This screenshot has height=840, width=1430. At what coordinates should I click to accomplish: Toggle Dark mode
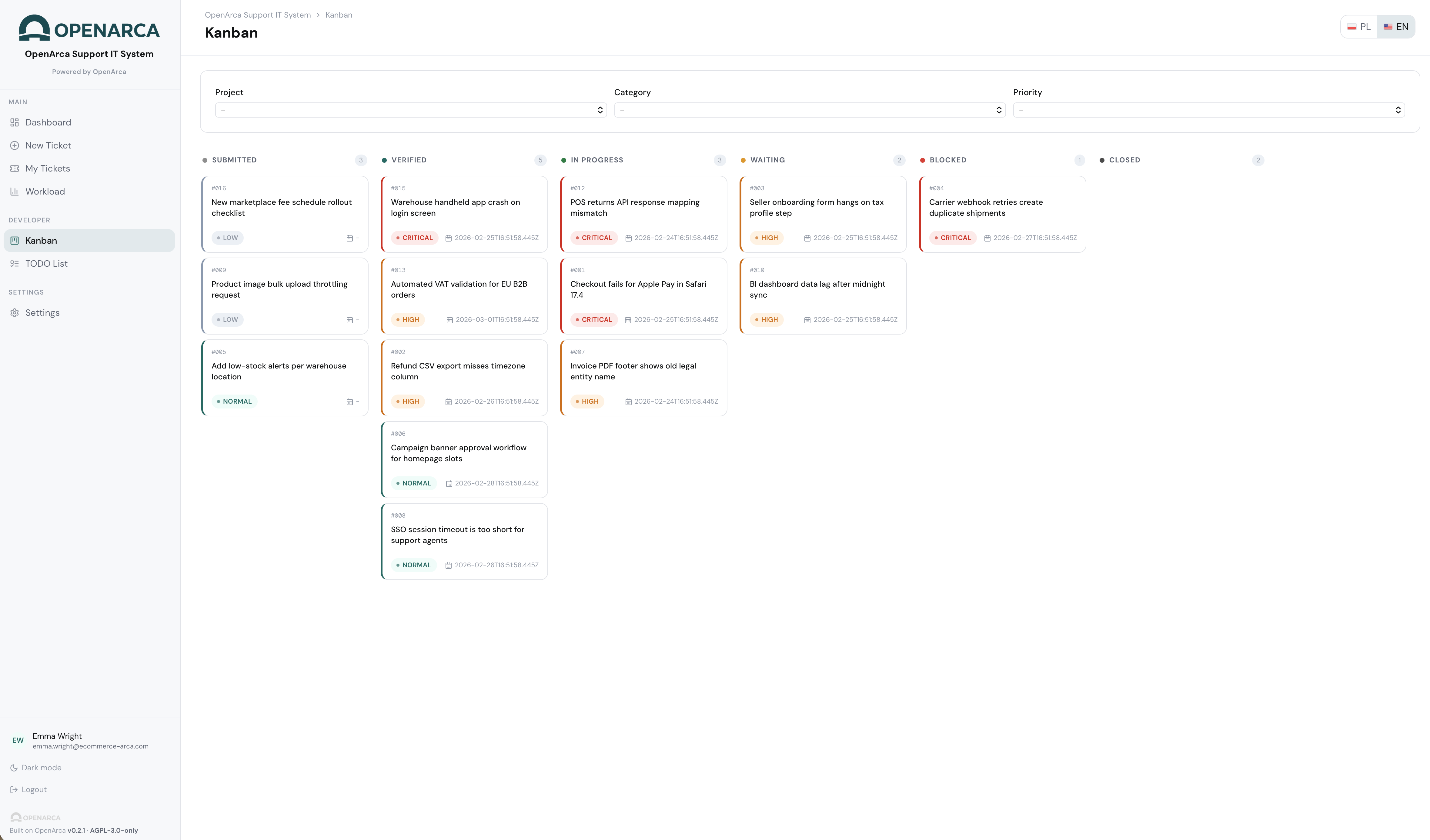coord(41,767)
